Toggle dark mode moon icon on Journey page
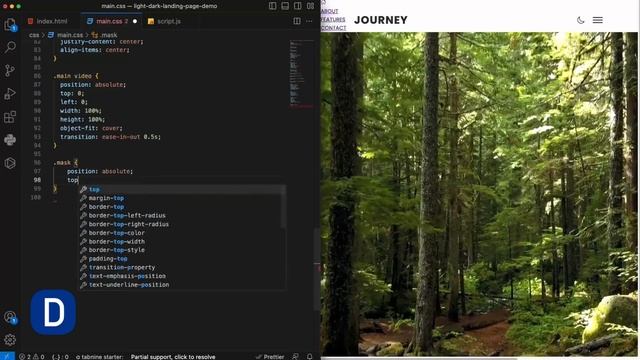 tap(580, 20)
